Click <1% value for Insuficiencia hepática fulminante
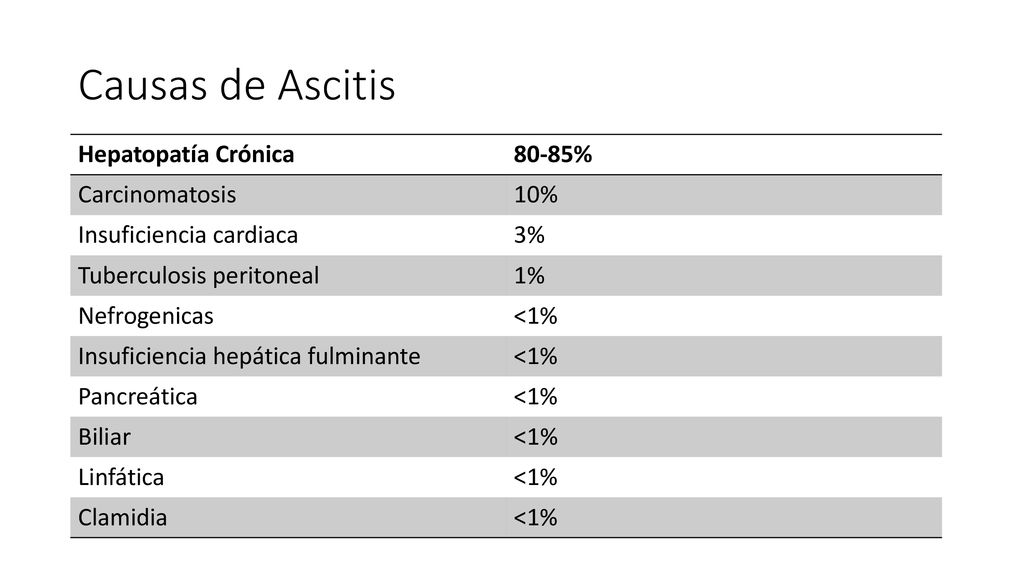 (536, 357)
